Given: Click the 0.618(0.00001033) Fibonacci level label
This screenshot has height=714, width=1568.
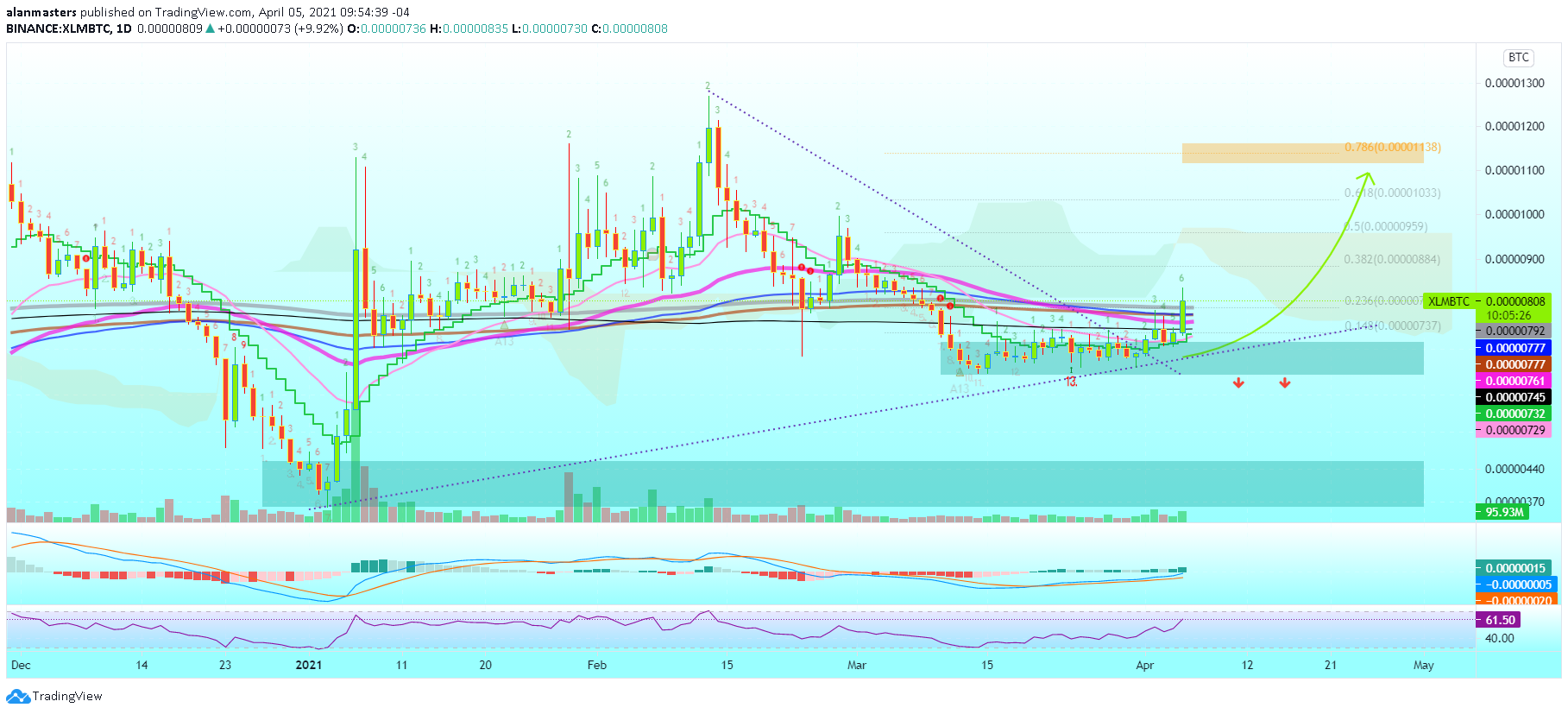Looking at the screenshot, I should (1392, 193).
